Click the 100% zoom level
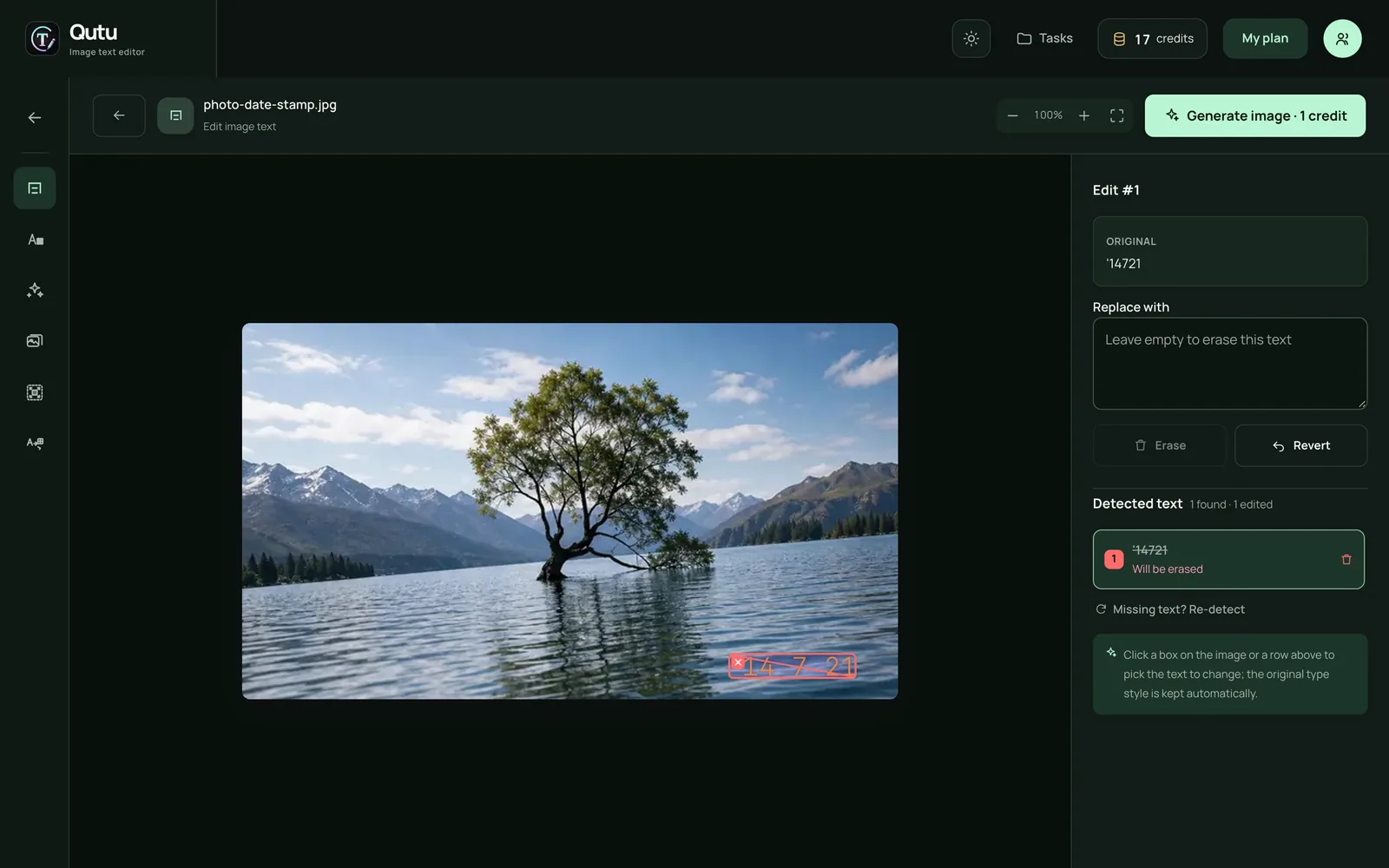The height and width of the screenshot is (868, 1389). (1048, 115)
